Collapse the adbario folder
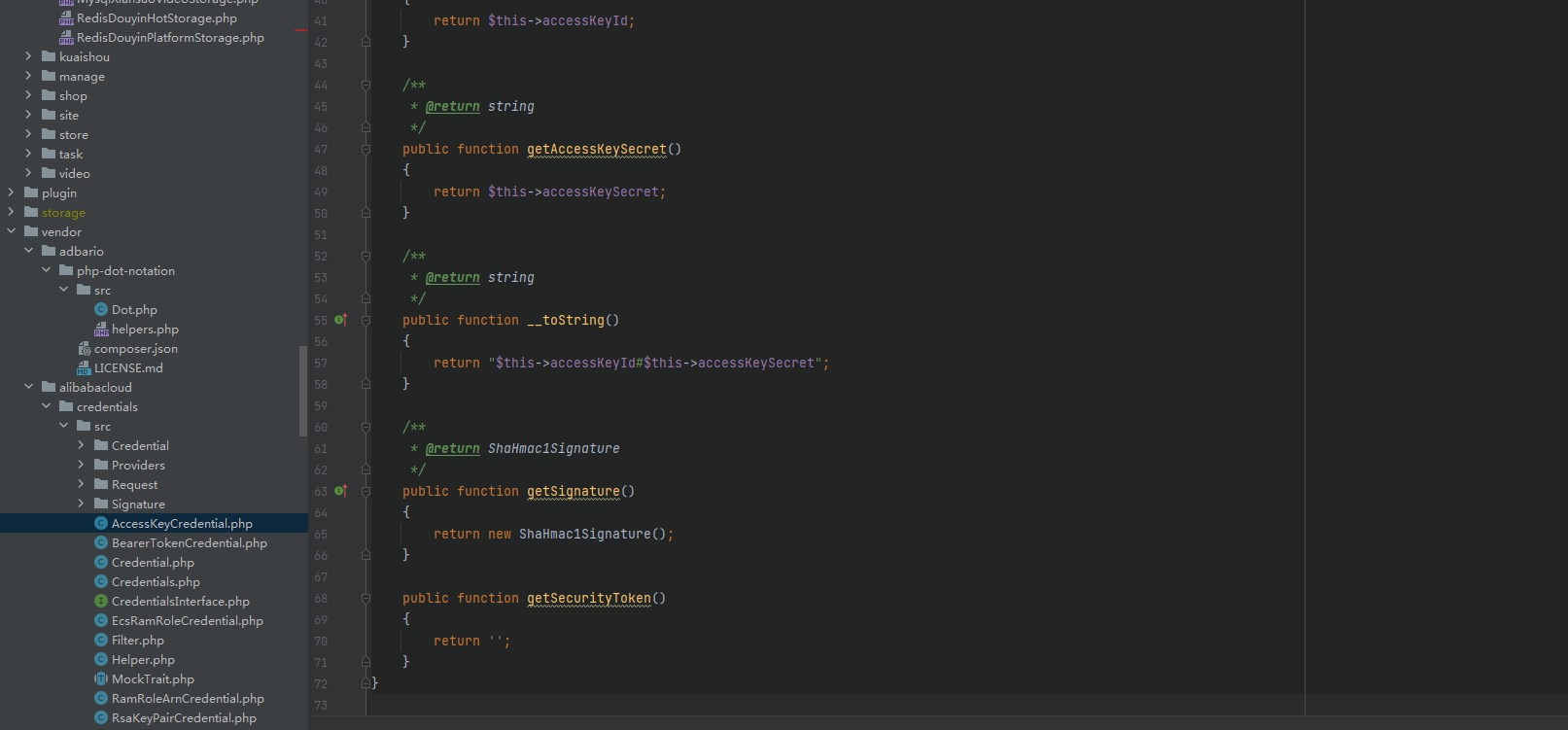Screen dimensions: 1568x730 (28, 251)
